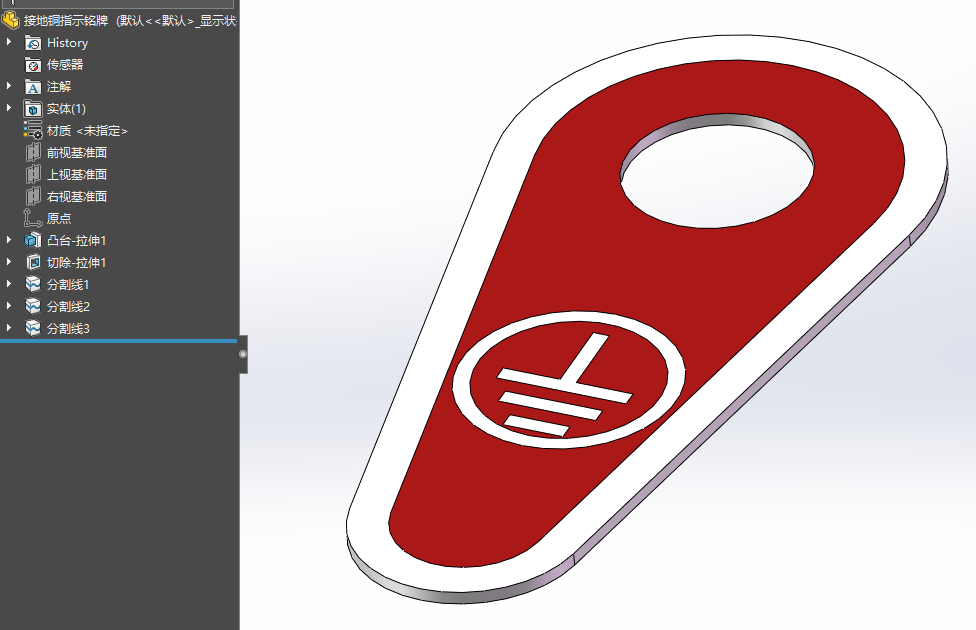Expand the 分割线2 feature
The width and height of the screenshot is (976, 630).
click(x=9, y=306)
